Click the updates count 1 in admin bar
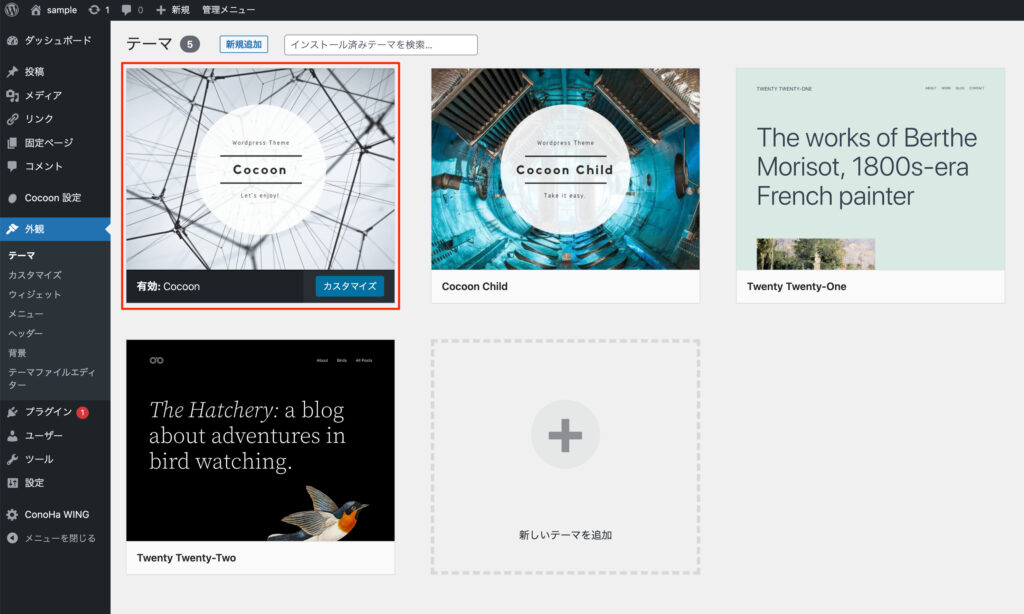 pyautogui.click(x=107, y=10)
